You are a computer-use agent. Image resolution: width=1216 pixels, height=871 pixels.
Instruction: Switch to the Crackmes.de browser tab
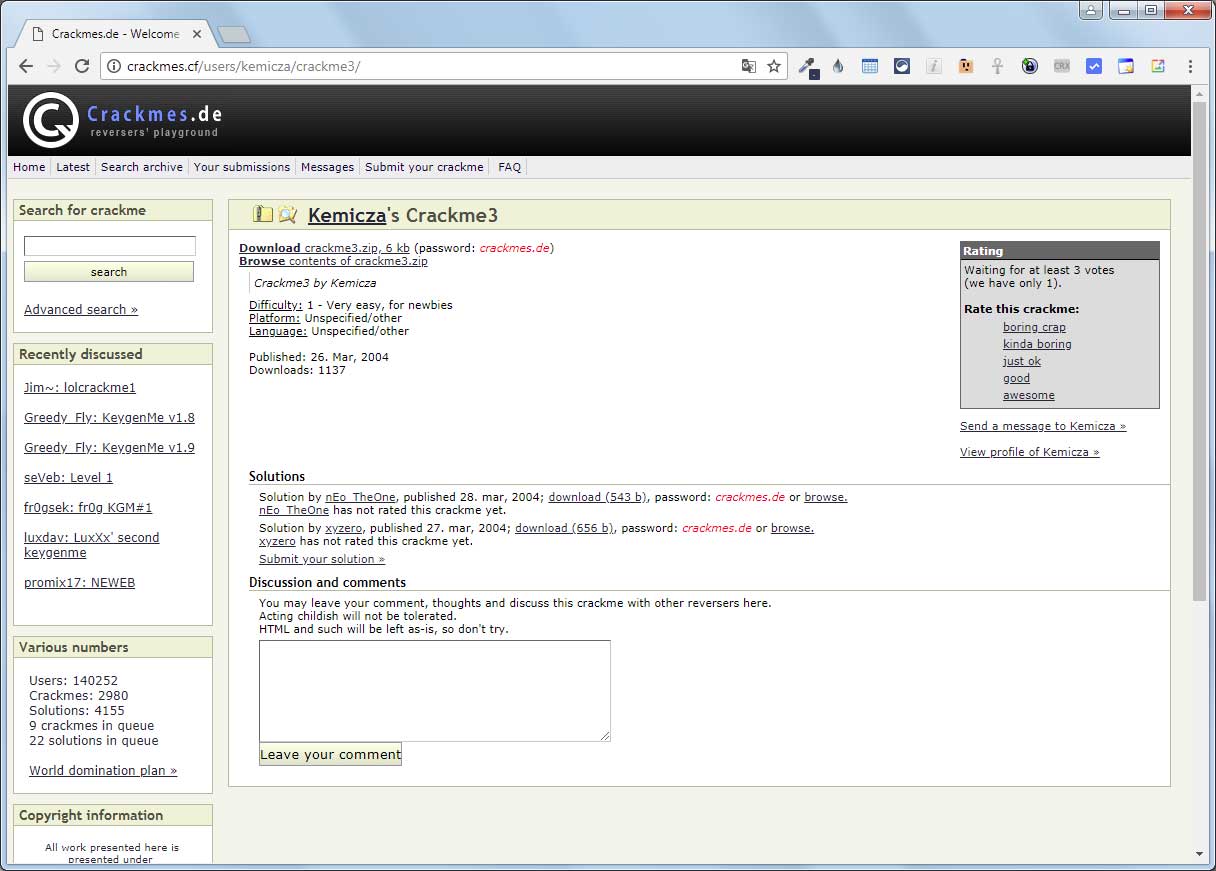114,34
